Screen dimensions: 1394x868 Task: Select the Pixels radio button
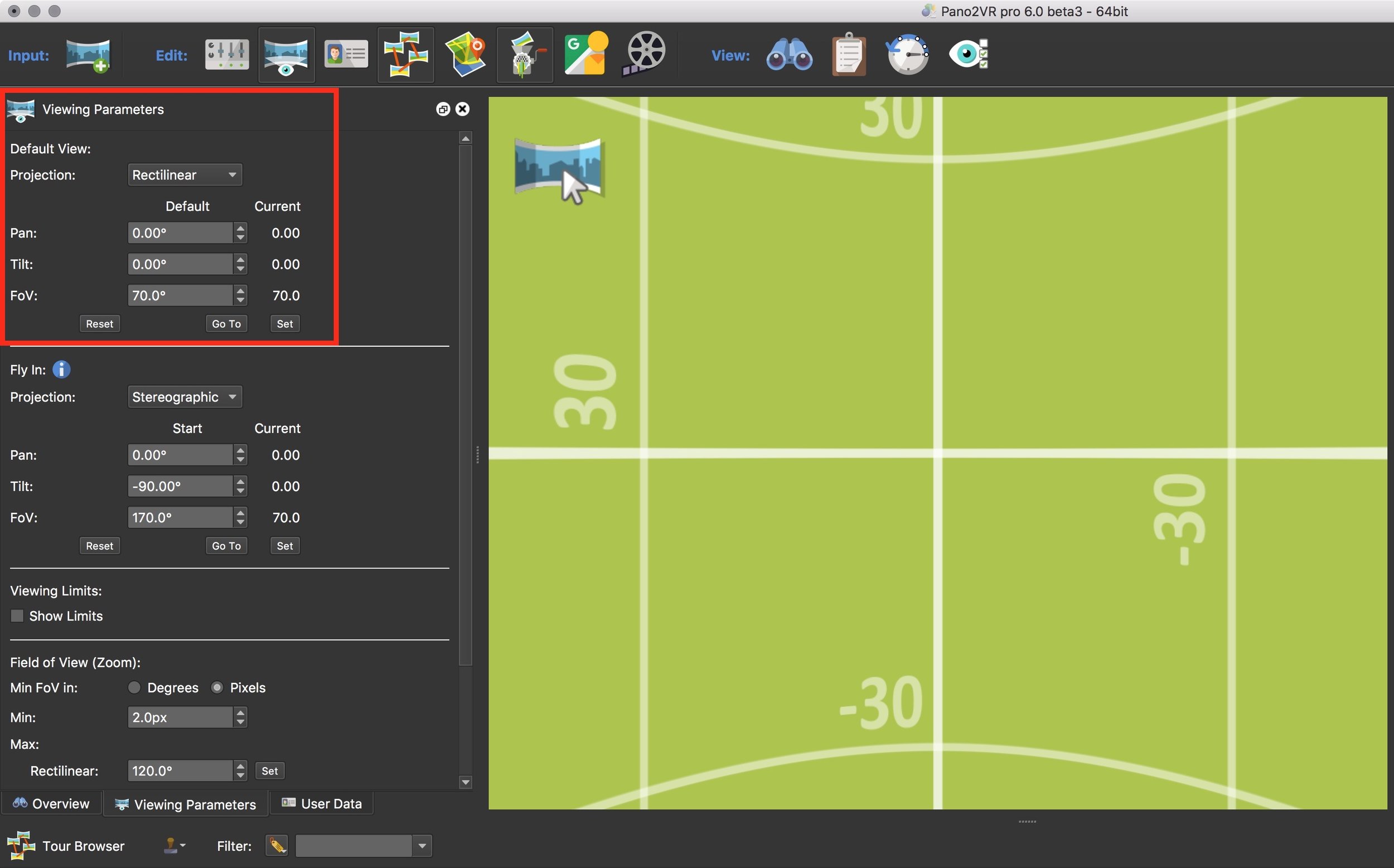[x=217, y=688]
